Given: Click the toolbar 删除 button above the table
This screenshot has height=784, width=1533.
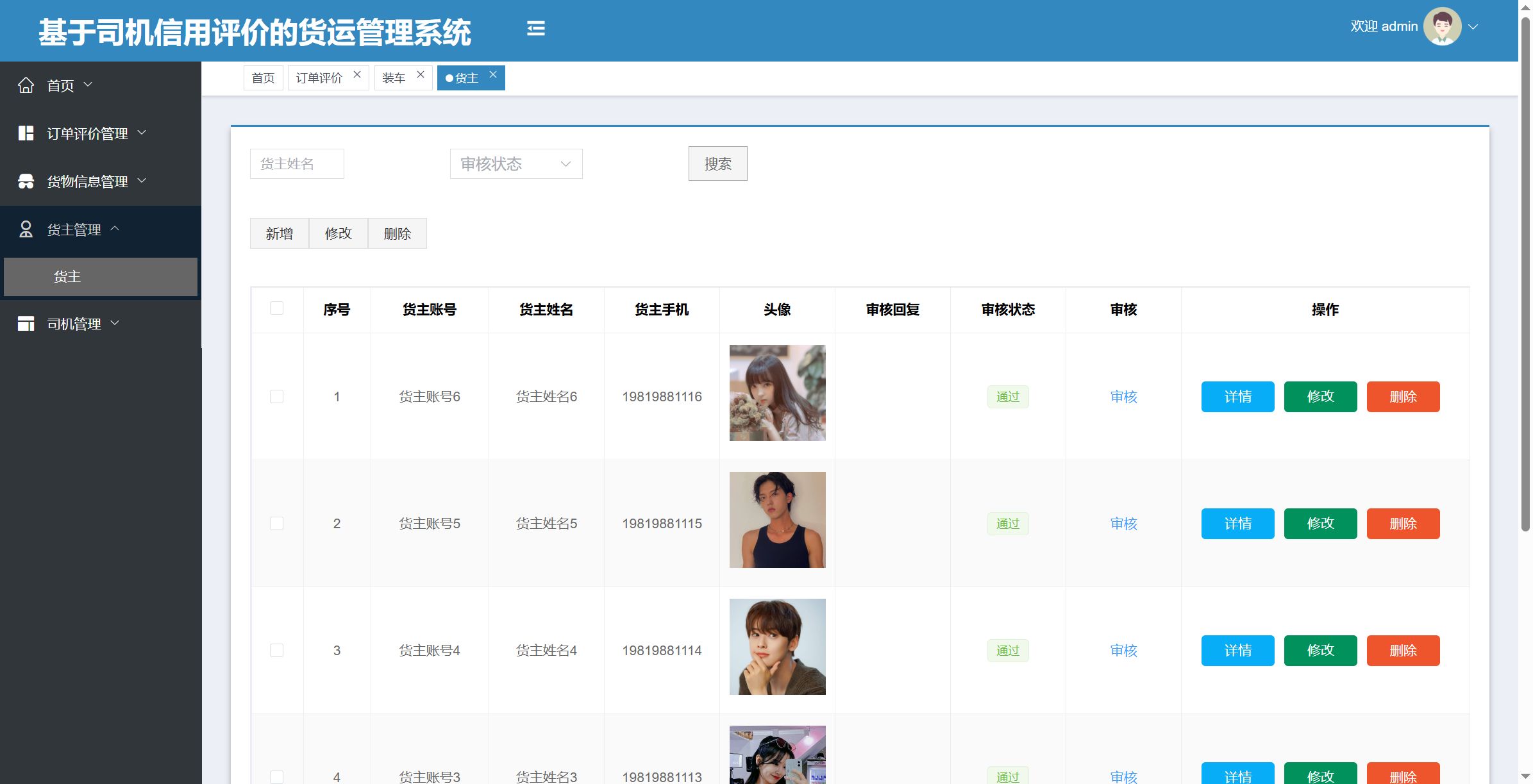Looking at the screenshot, I should click(x=398, y=233).
